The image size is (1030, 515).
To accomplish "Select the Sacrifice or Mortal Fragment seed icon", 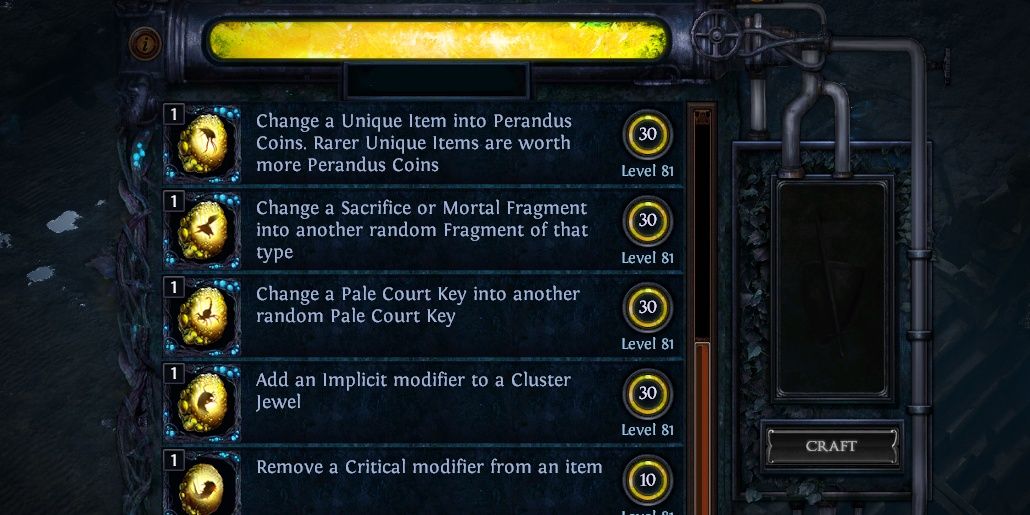I will (x=202, y=230).
